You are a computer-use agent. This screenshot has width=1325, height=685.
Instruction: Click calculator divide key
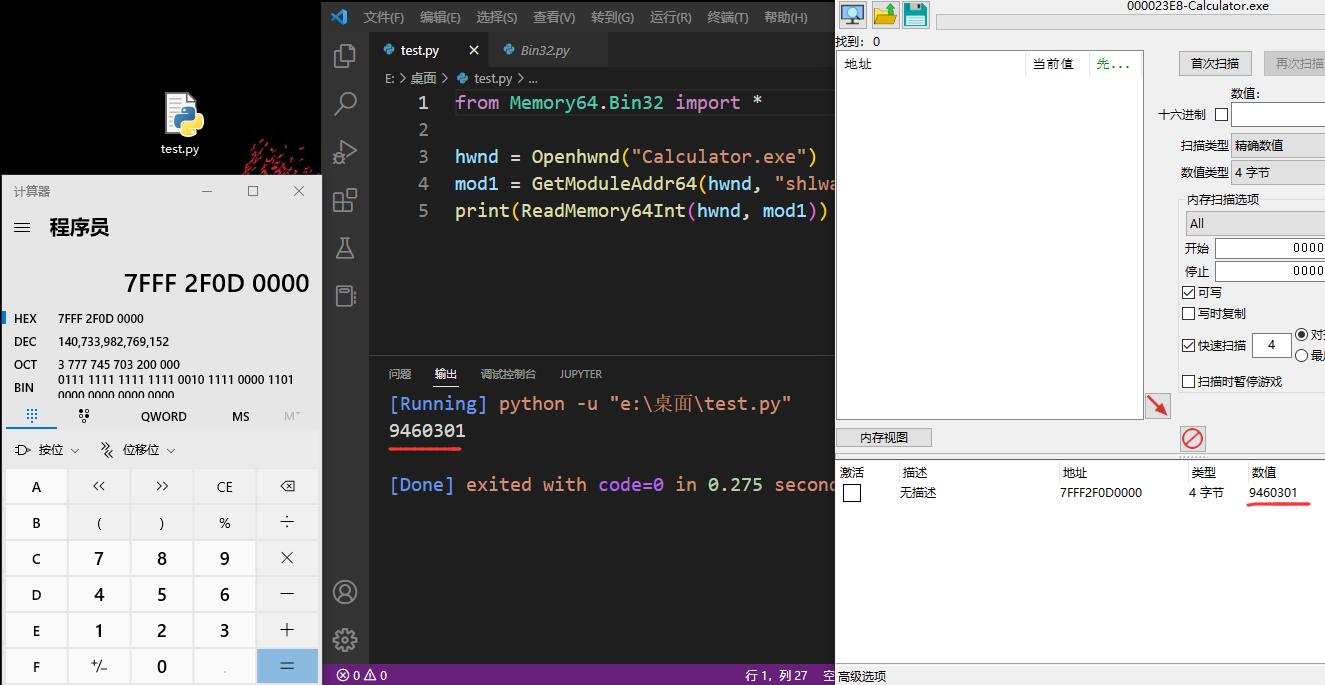tap(287, 522)
